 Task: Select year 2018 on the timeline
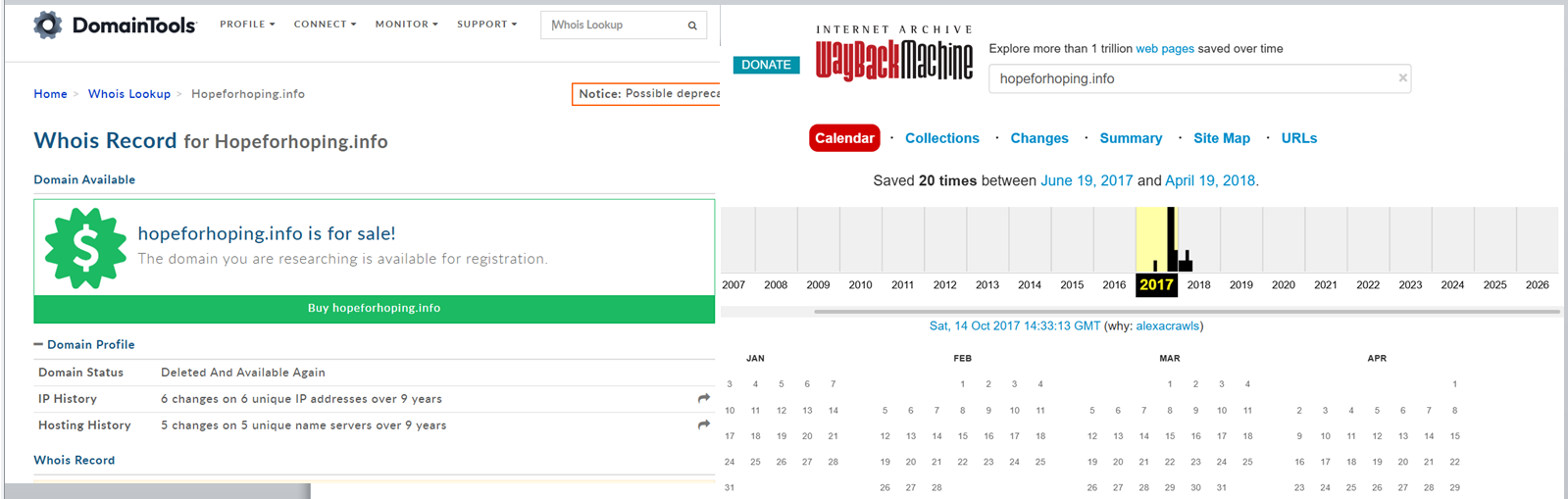coord(1198,284)
